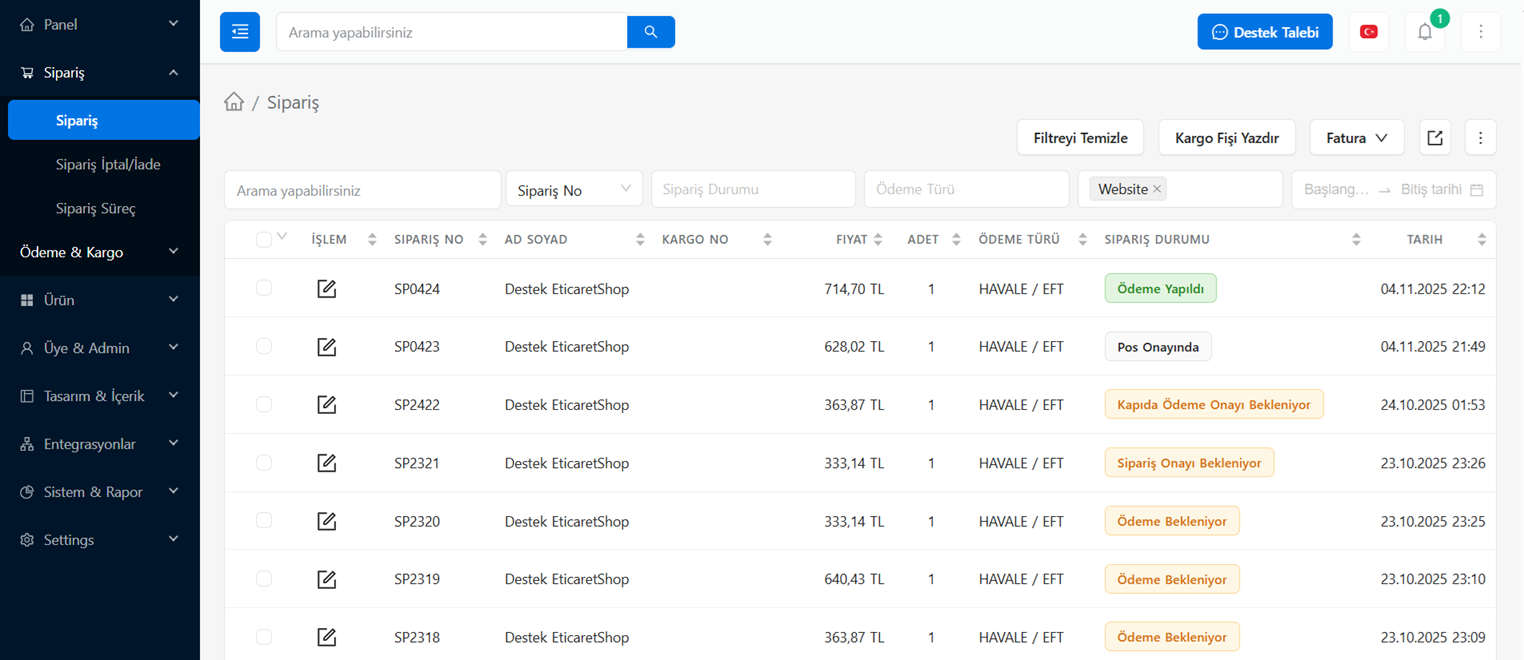Sort by the TARİH column sort arrows

coord(1482,240)
